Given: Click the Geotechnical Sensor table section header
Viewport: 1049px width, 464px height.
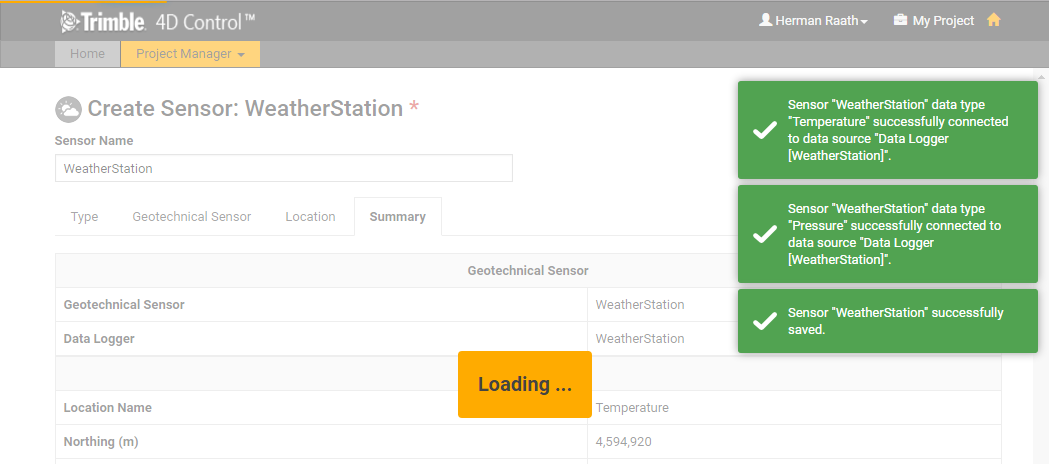Looking at the screenshot, I should tap(527, 271).
